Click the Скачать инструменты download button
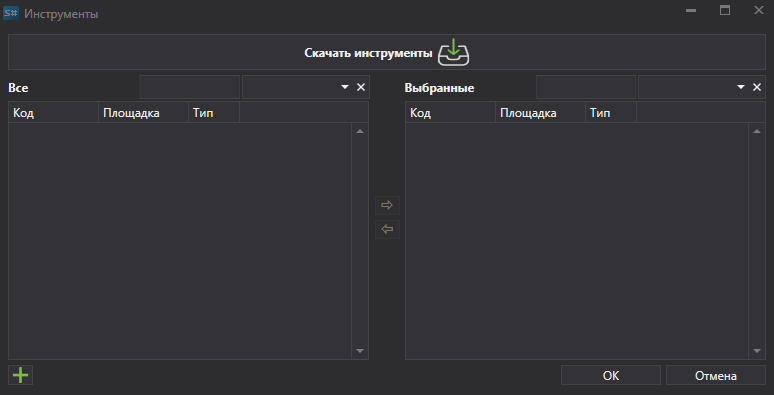Viewport: 774px width, 395px height. pos(387,52)
